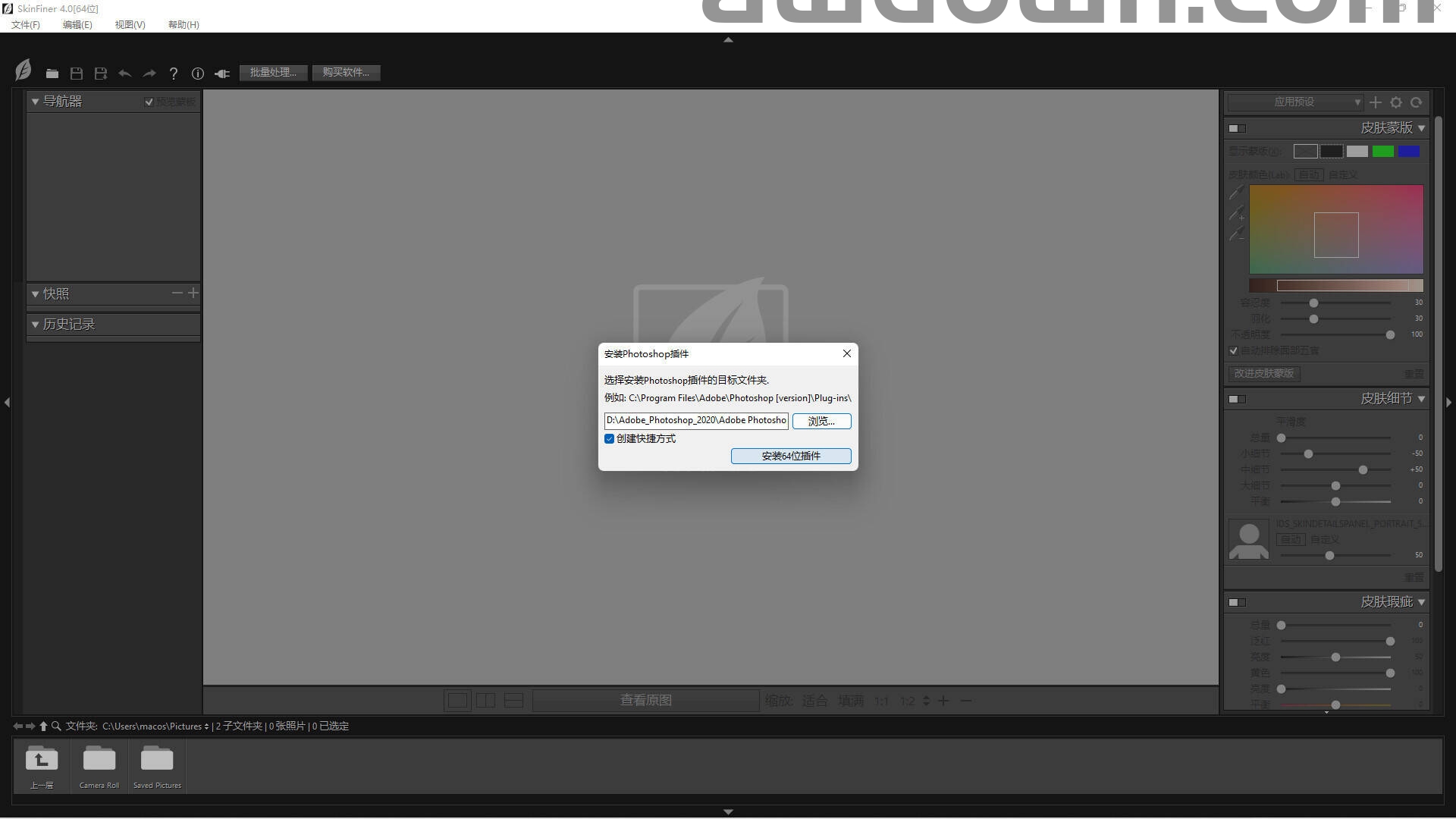
Task: Click the save floppy disk icon
Action: click(77, 74)
